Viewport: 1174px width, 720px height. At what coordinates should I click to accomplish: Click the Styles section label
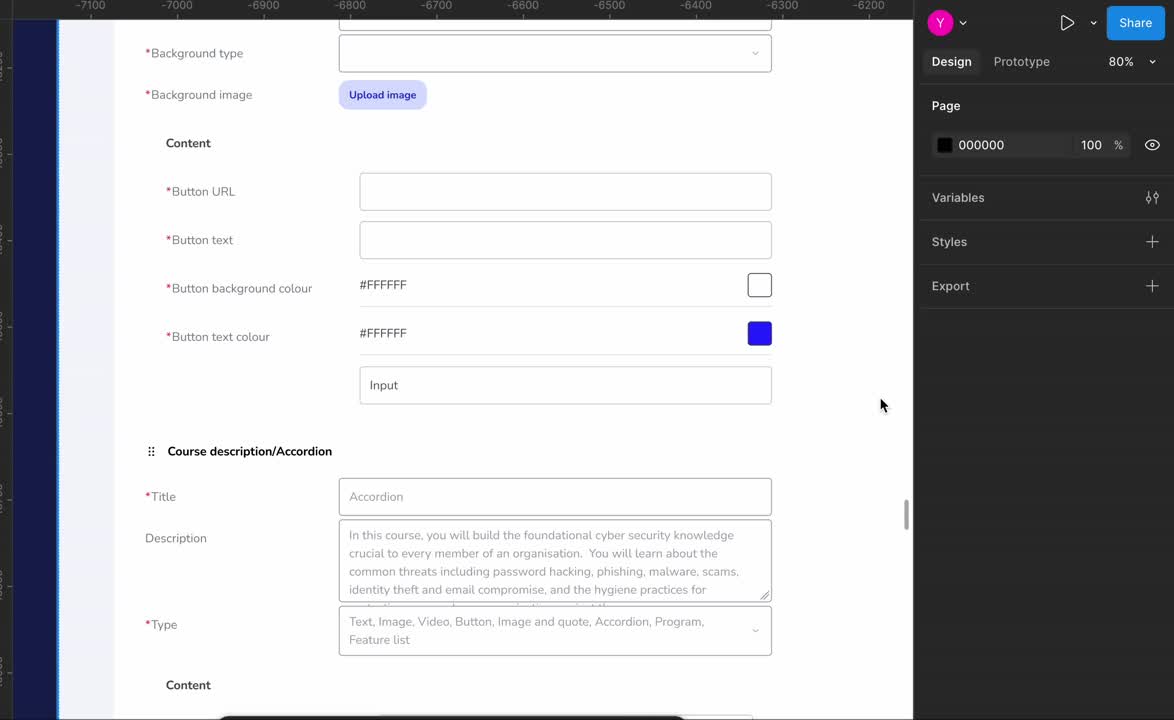pyautogui.click(x=949, y=242)
